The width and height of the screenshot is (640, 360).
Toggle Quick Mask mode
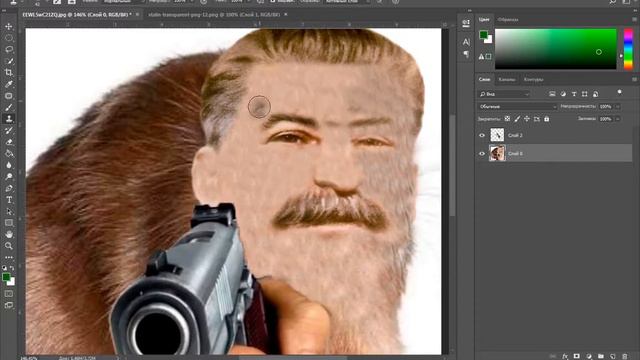click(9, 293)
